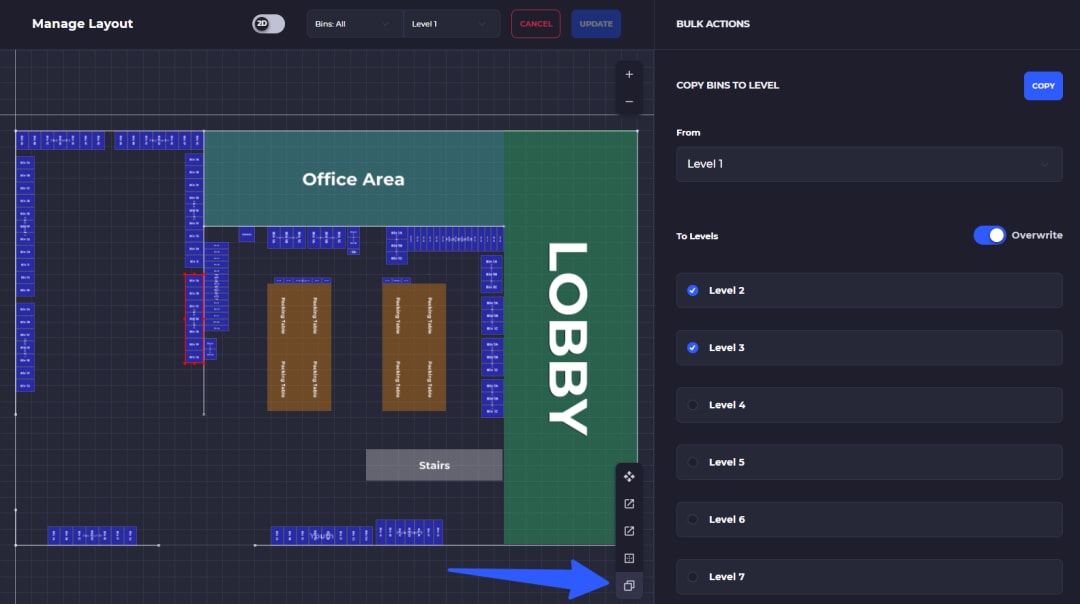This screenshot has height=604, width=1080.
Task: Check the Level 5 checkbox
Action: point(692,462)
